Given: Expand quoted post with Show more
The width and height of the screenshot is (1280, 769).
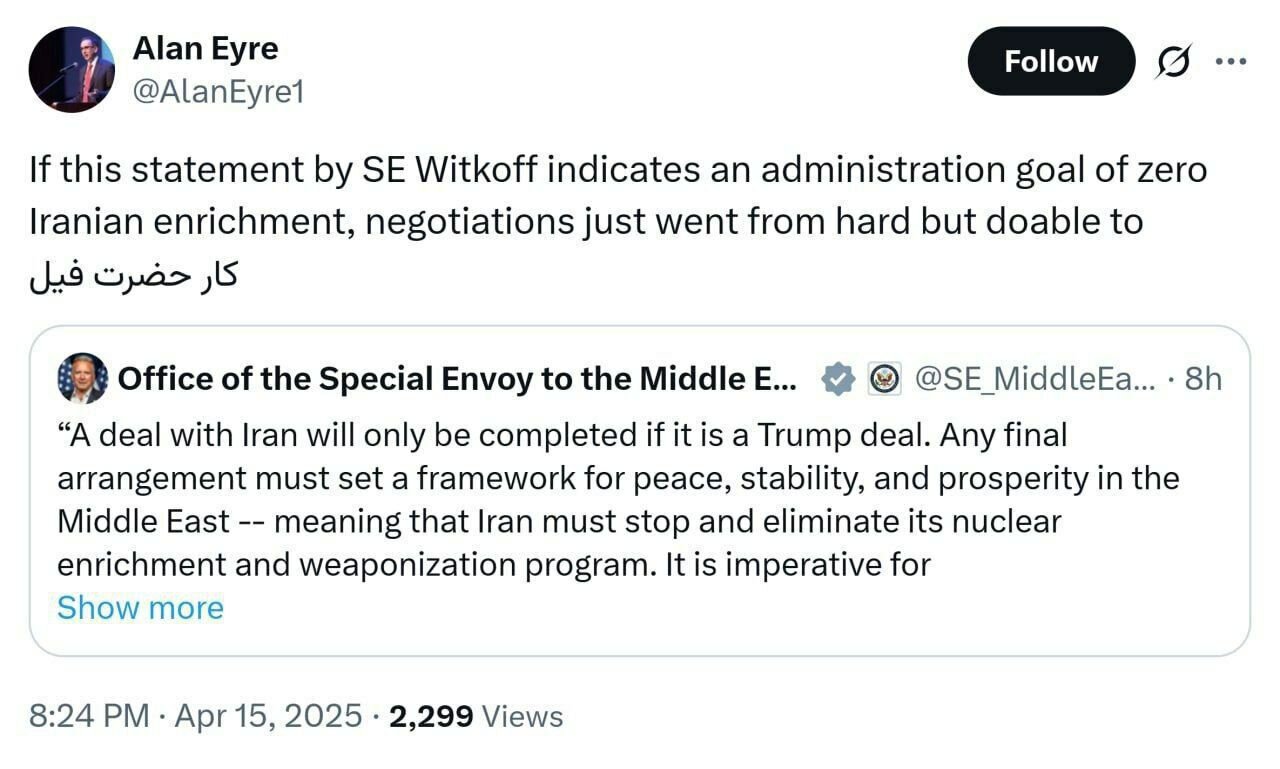Looking at the screenshot, I should (x=140, y=607).
